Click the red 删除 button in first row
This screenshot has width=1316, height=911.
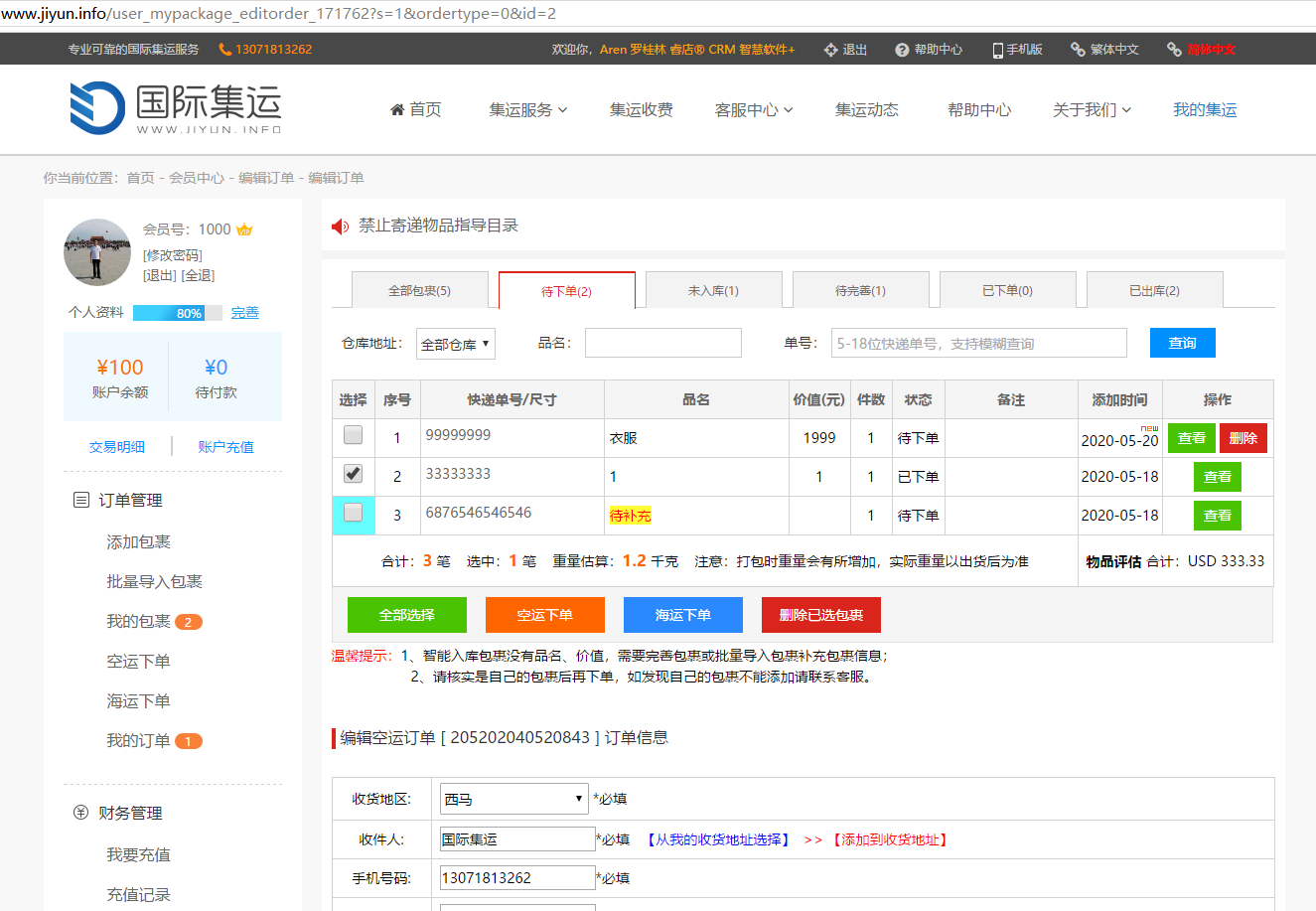tap(1243, 438)
